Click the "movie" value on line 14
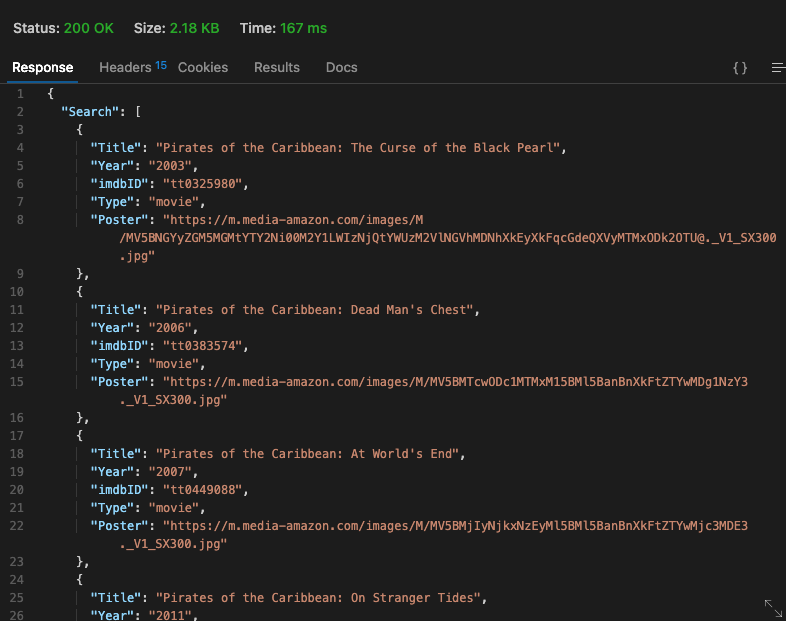This screenshot has width=786, height=621. pyautogui.click(x=174, y=364)
